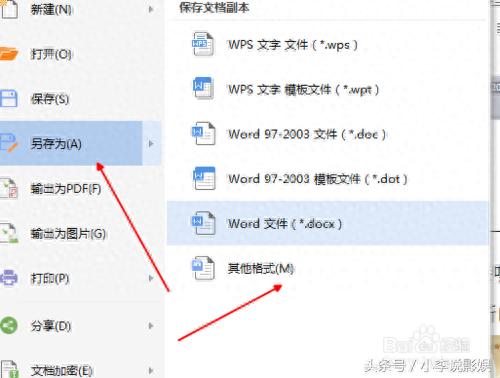Viewport: 500px width, 378px height.
Task: Click the Export as picture icon
Action: (9, 233)
